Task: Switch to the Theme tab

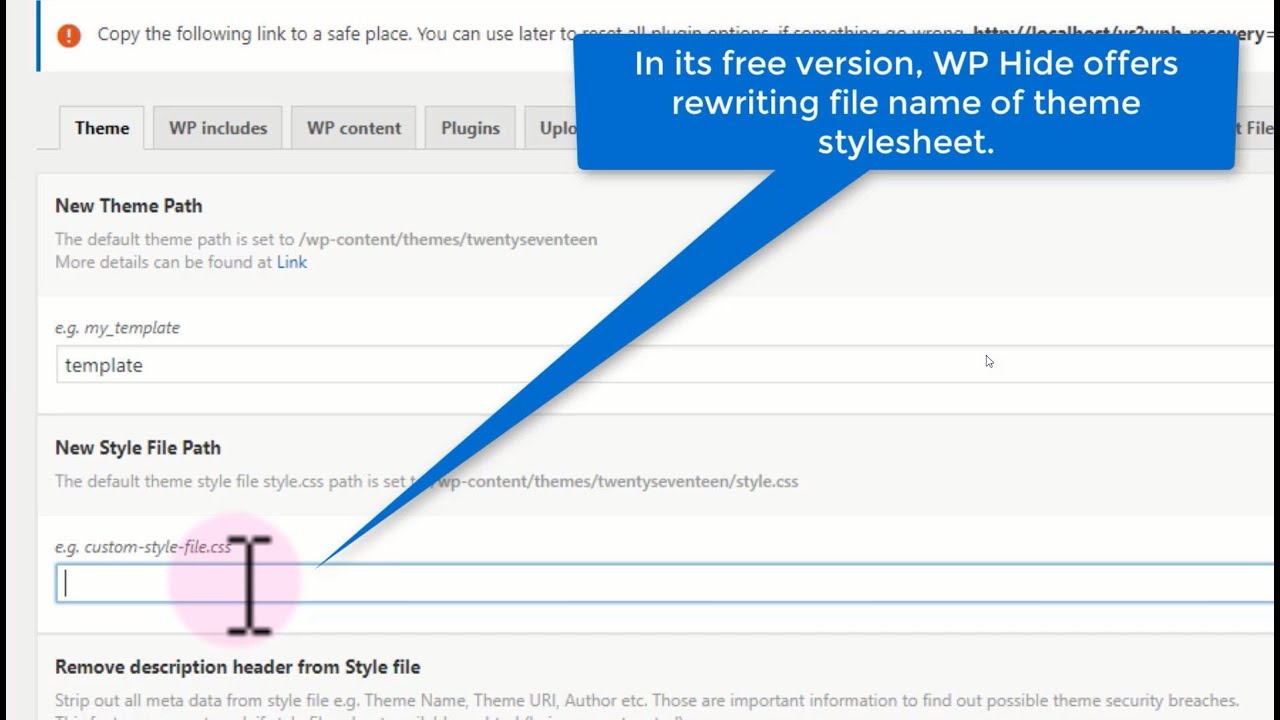Action: pyautogui.click(x=101, y=128)
